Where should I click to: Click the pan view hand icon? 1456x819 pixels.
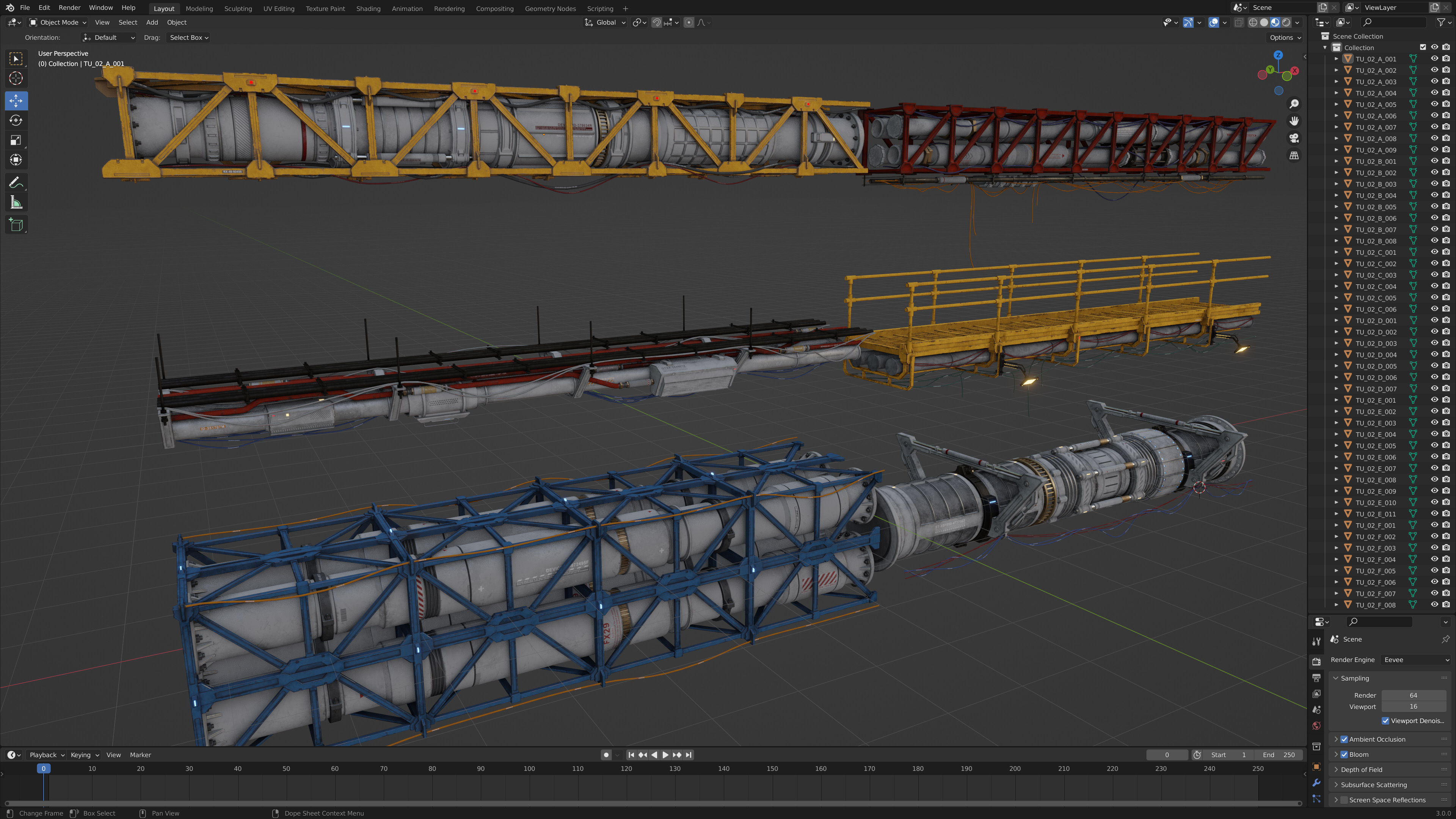(x=1294, y=121)
